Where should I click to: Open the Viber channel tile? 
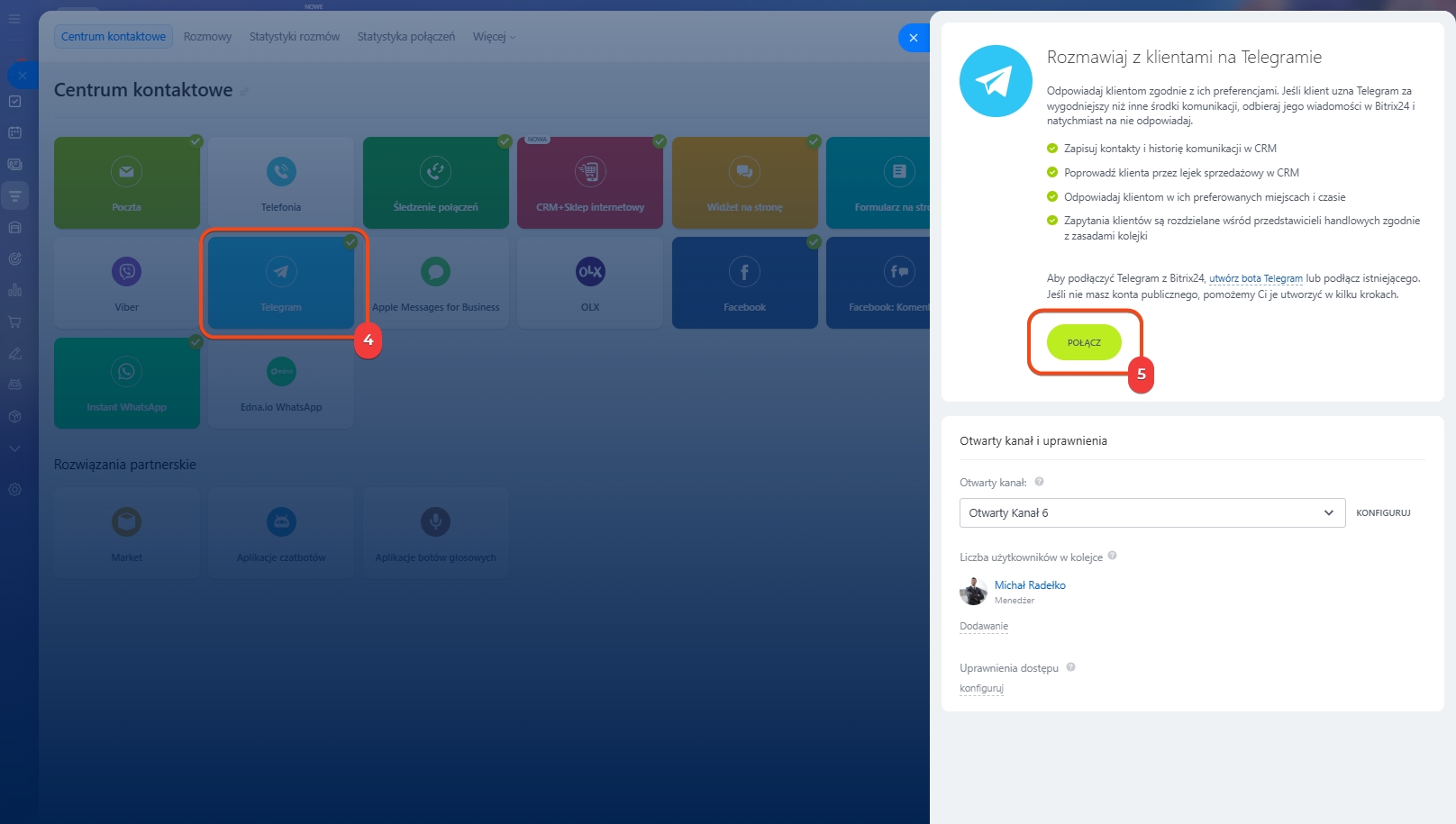pyautogui.click(x=127, y=283)
